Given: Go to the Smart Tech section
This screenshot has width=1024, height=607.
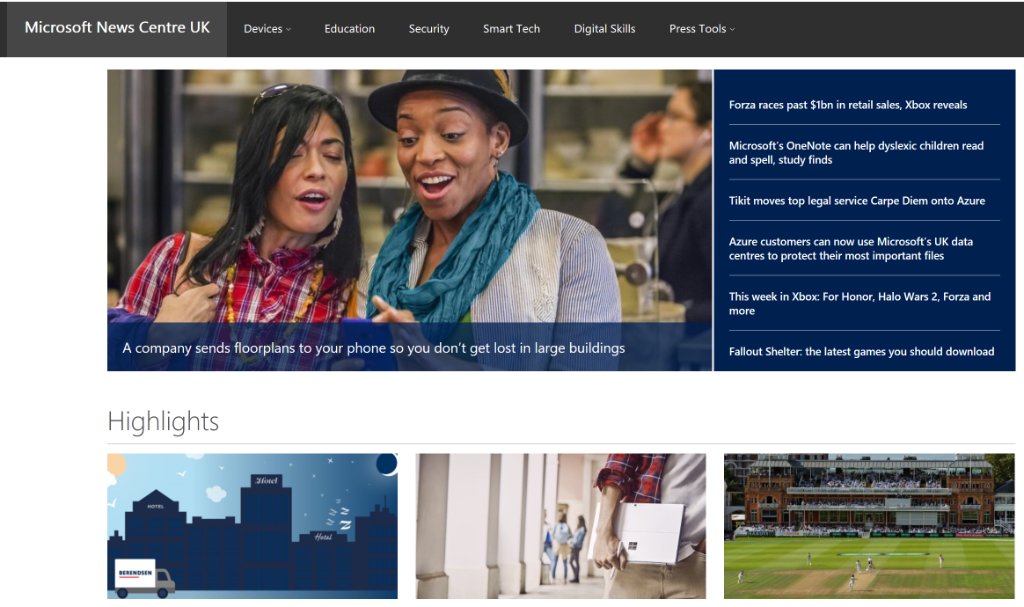Looking at the screenshot, I should 511,29.
